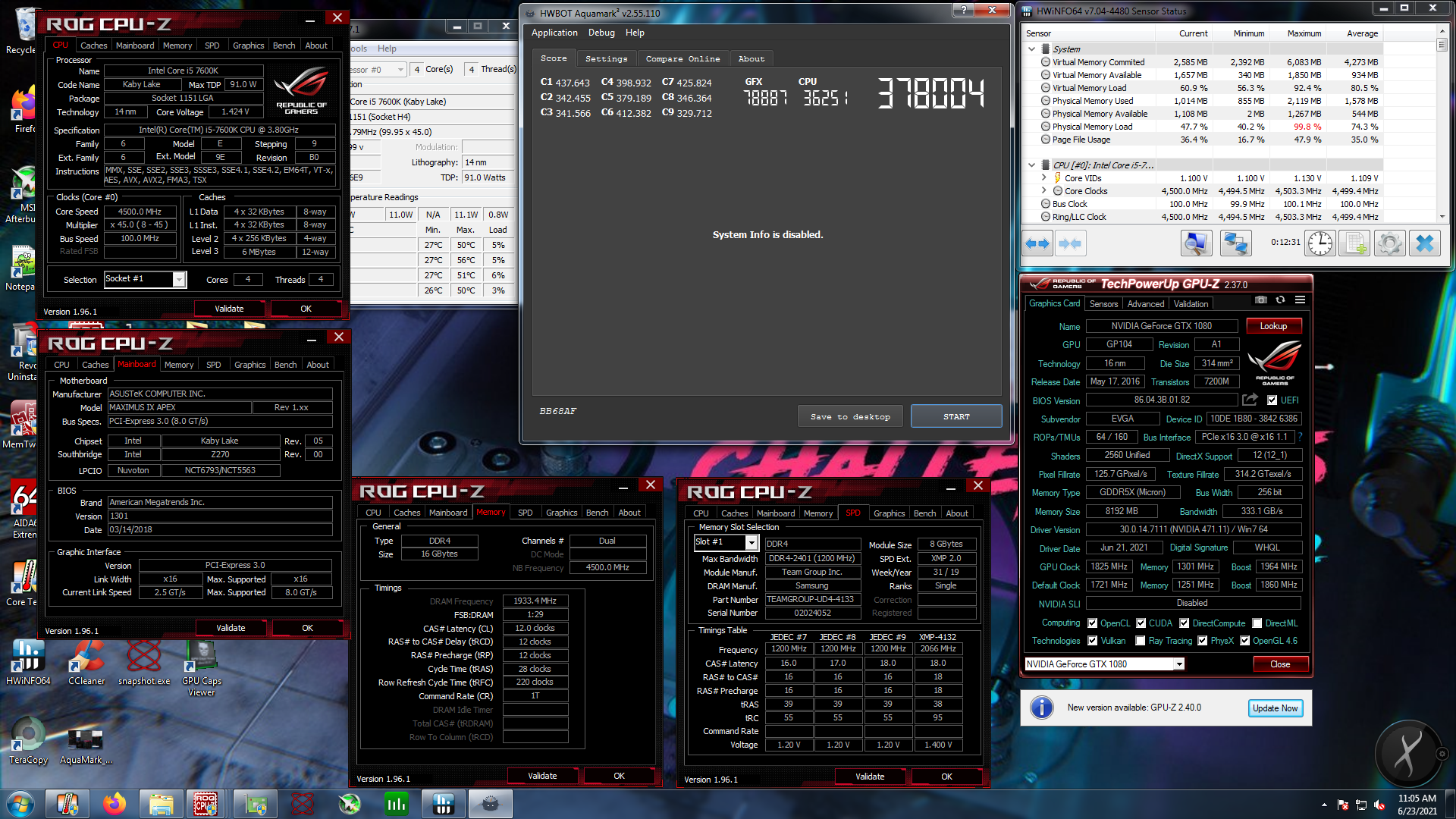Click HWiNFO sensor list scroll-down arrow

click(1442, 217)
